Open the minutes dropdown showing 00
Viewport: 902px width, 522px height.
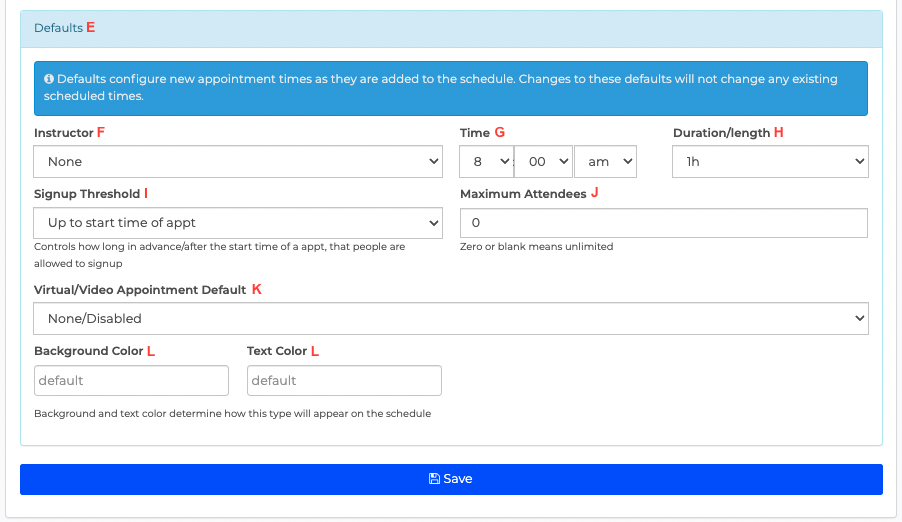click(543, 162)
